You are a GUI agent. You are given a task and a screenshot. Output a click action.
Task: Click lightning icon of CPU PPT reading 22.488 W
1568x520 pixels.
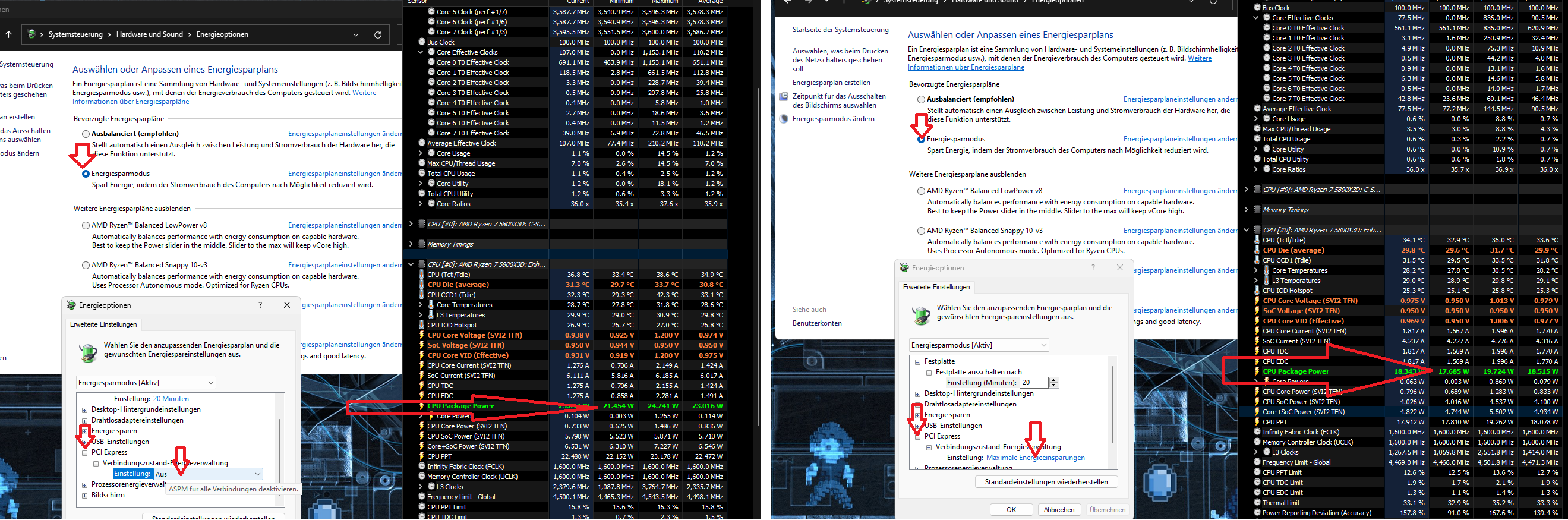click(x=421, y=456)
